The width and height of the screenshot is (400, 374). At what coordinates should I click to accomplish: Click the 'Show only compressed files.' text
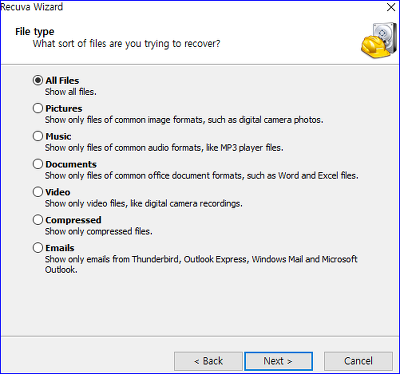(x=99, y=231)
